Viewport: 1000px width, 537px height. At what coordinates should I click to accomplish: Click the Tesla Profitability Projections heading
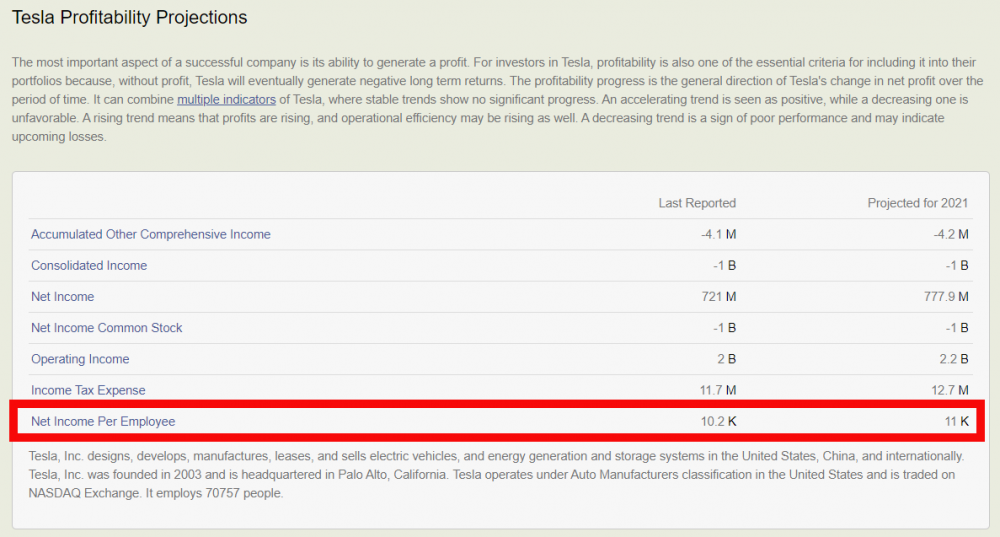coord(129,18)
